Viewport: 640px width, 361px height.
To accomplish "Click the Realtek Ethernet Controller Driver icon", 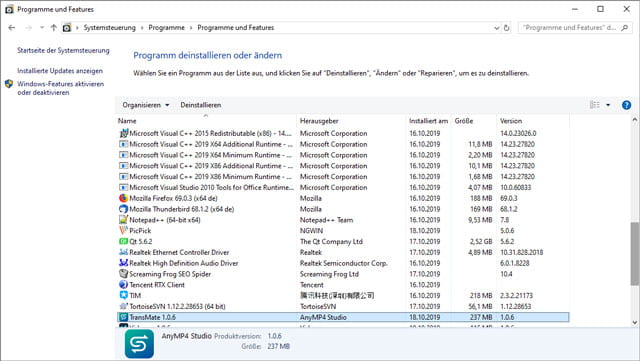I will 123,252.
